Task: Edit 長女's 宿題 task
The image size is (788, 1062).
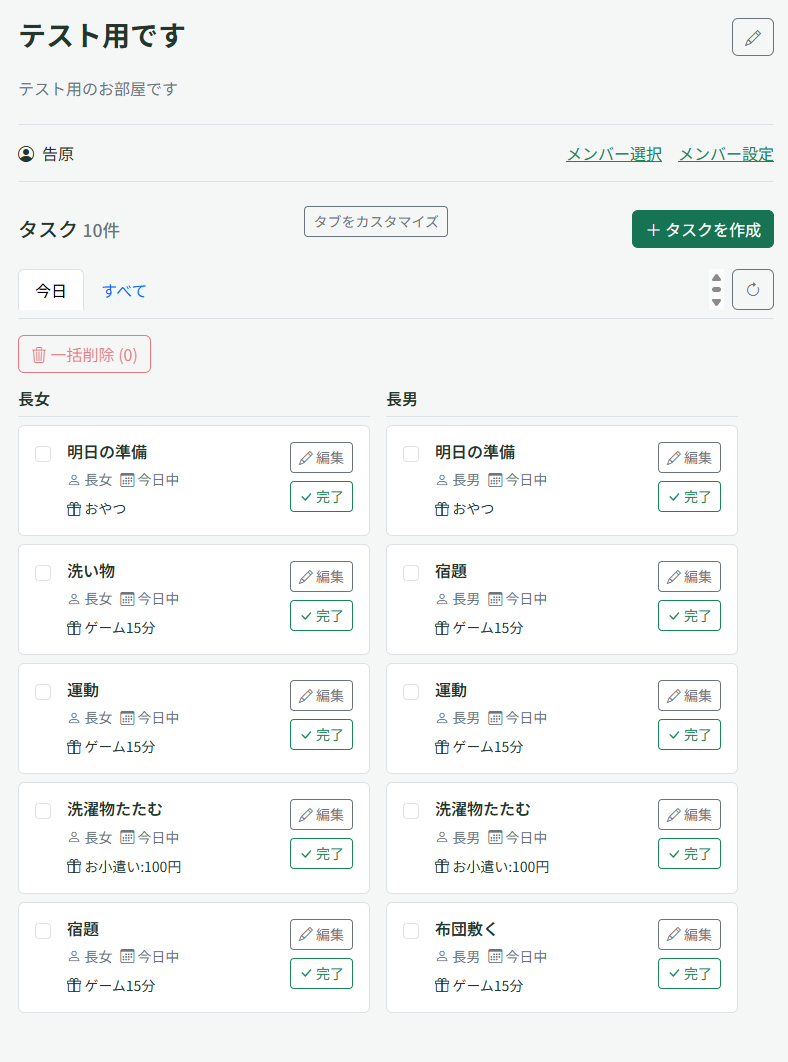Action: coord(321,935)
